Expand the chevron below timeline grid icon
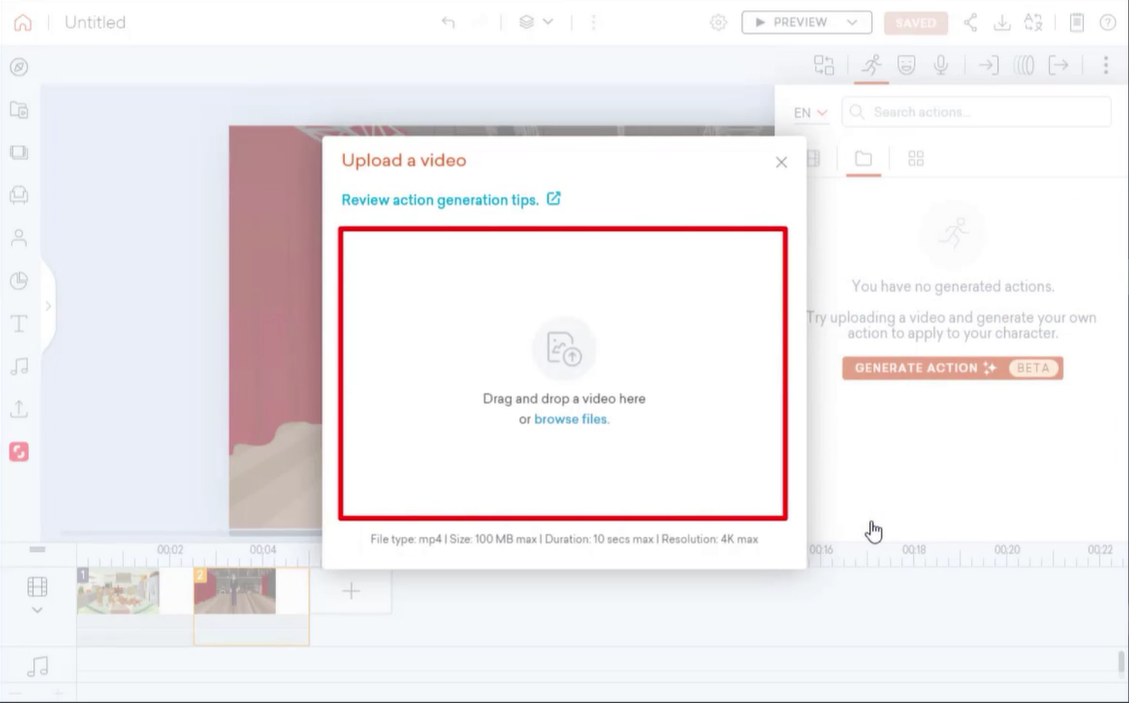This screenshot has width=1129, height=703. [x=37, y=610]
